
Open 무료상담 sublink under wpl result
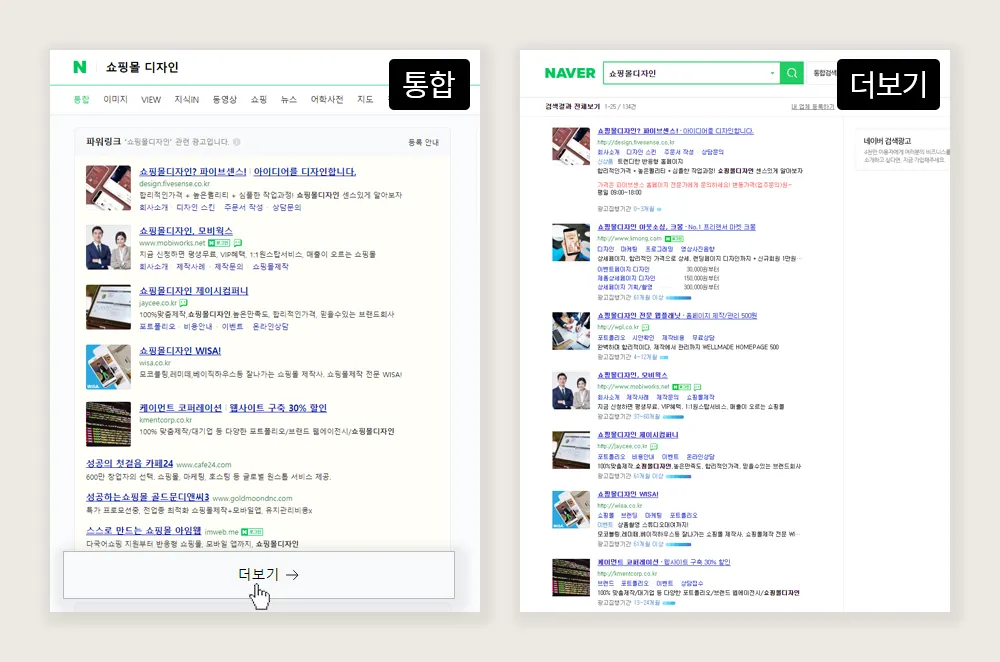click(x=703, y=338)
